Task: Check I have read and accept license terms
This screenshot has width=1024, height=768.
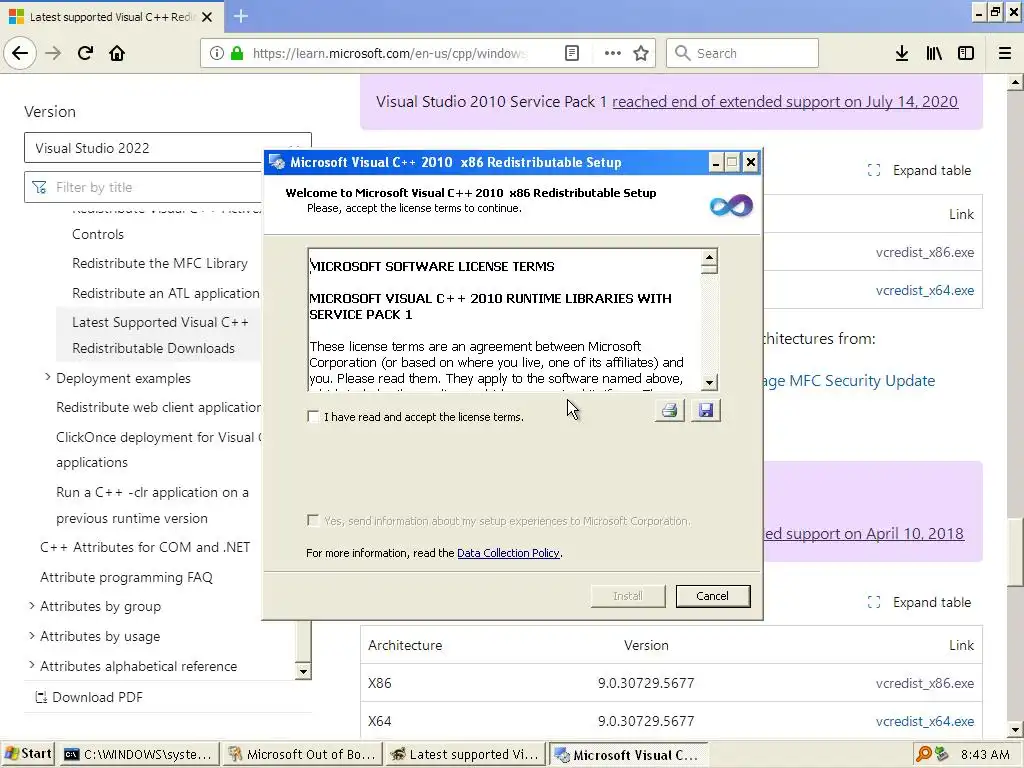Action: 313,417
